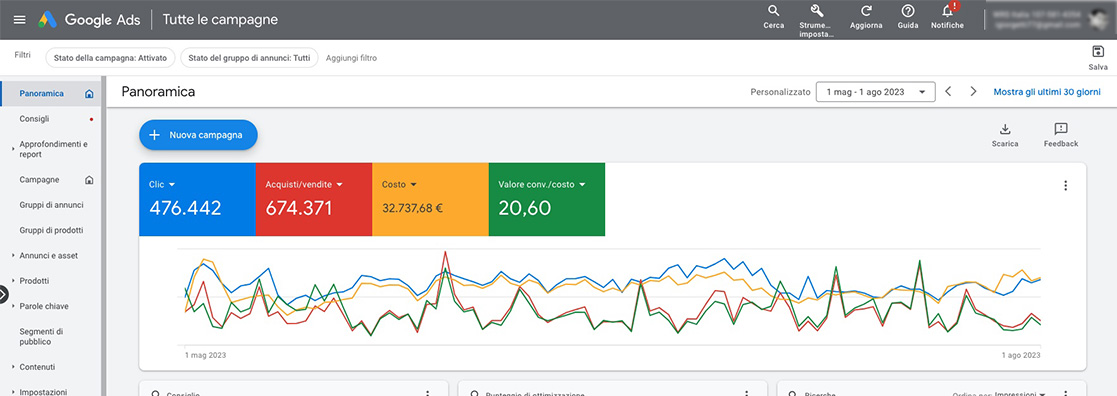
Task: Open the Cerca search icon
Action: [773, 11]
